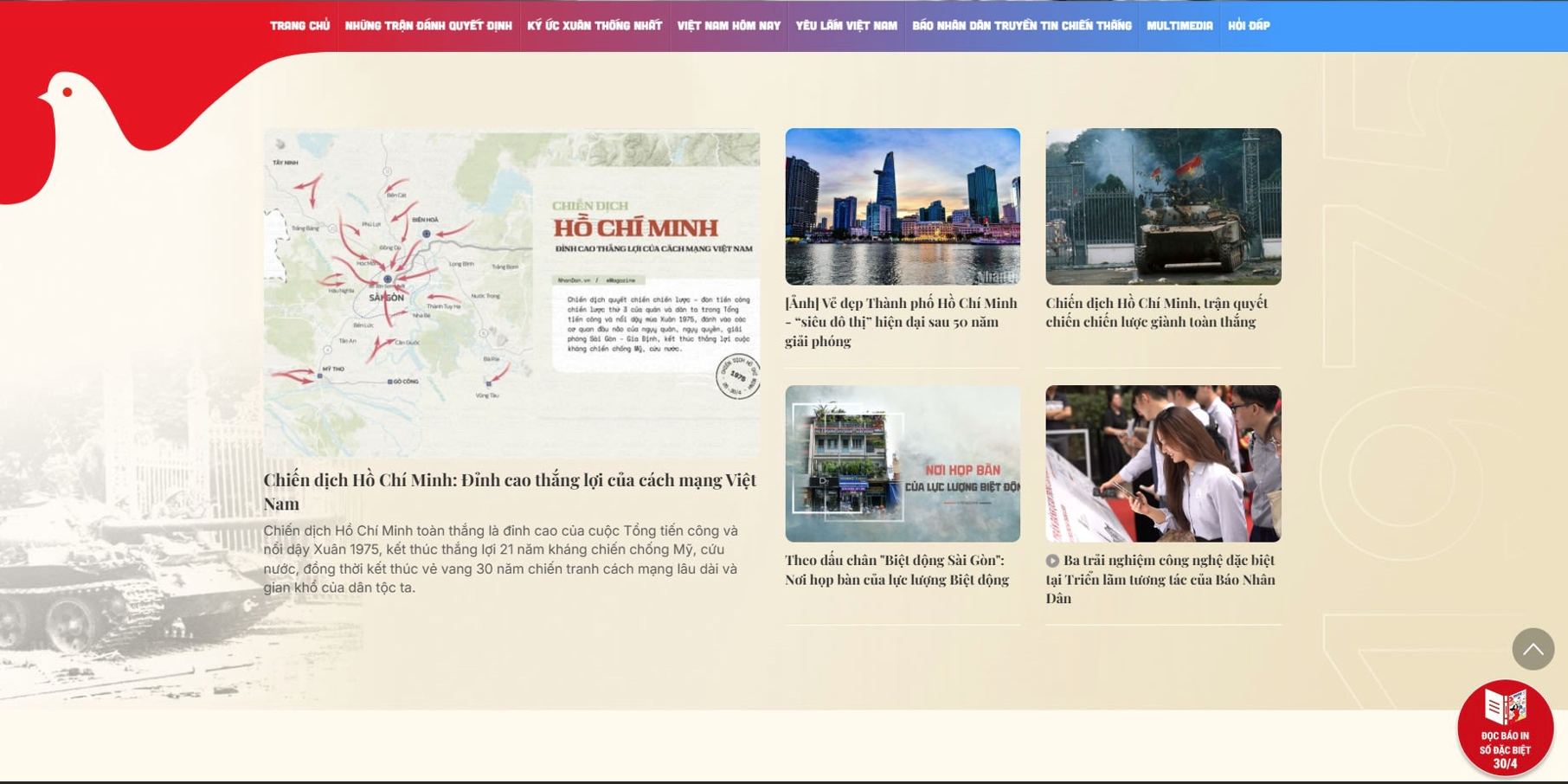Image resolution: width=1568 pixels, height=784 pixels.
Task: Open the tank at palace gate photo
Action: 1163,207
